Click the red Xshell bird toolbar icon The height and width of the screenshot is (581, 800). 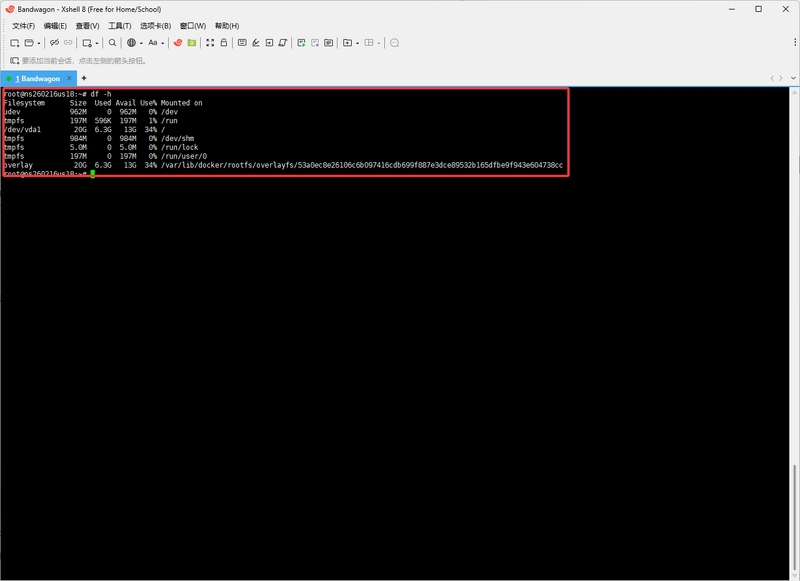pyautogui.click(x=178, y=43)
